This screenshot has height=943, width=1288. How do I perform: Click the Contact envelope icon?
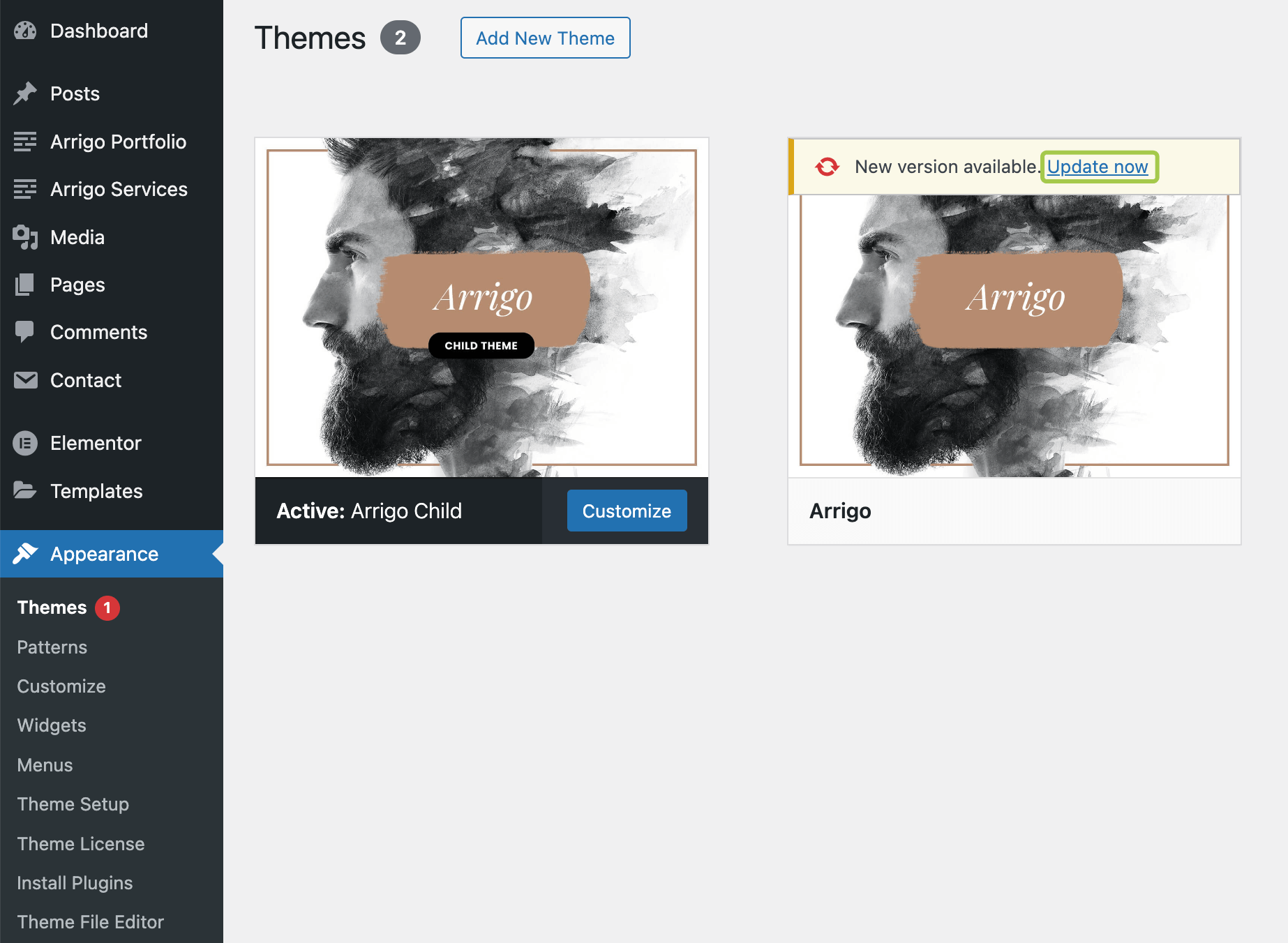[25, 380]
